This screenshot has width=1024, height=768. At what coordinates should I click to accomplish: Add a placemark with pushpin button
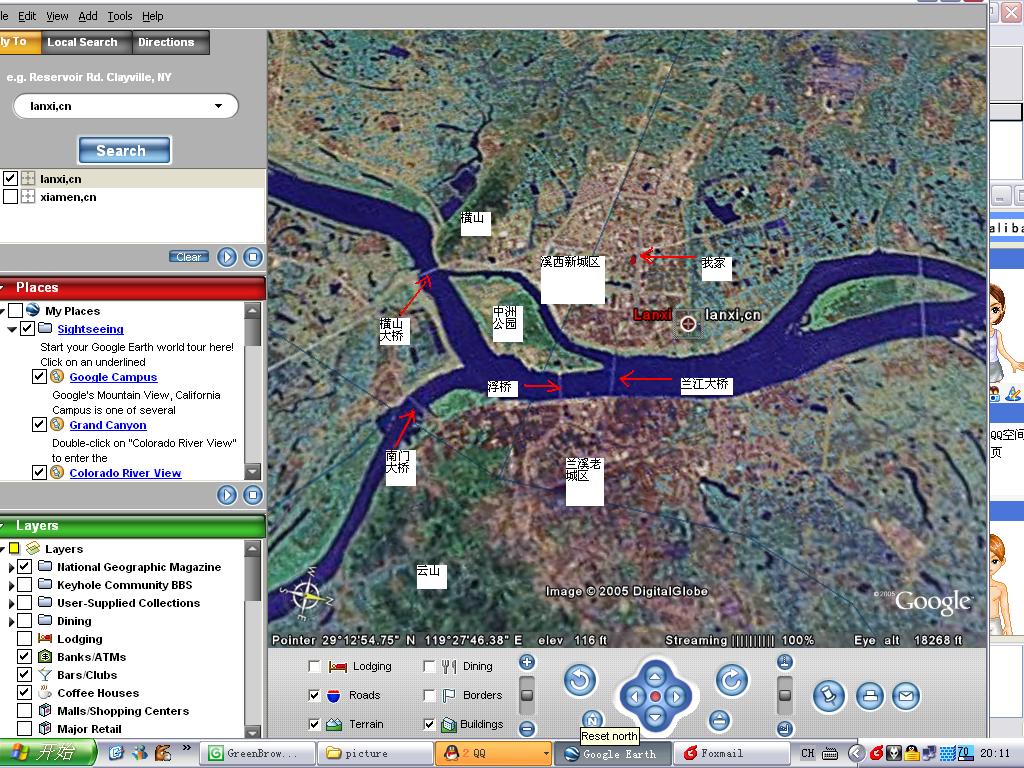[829, 696]
